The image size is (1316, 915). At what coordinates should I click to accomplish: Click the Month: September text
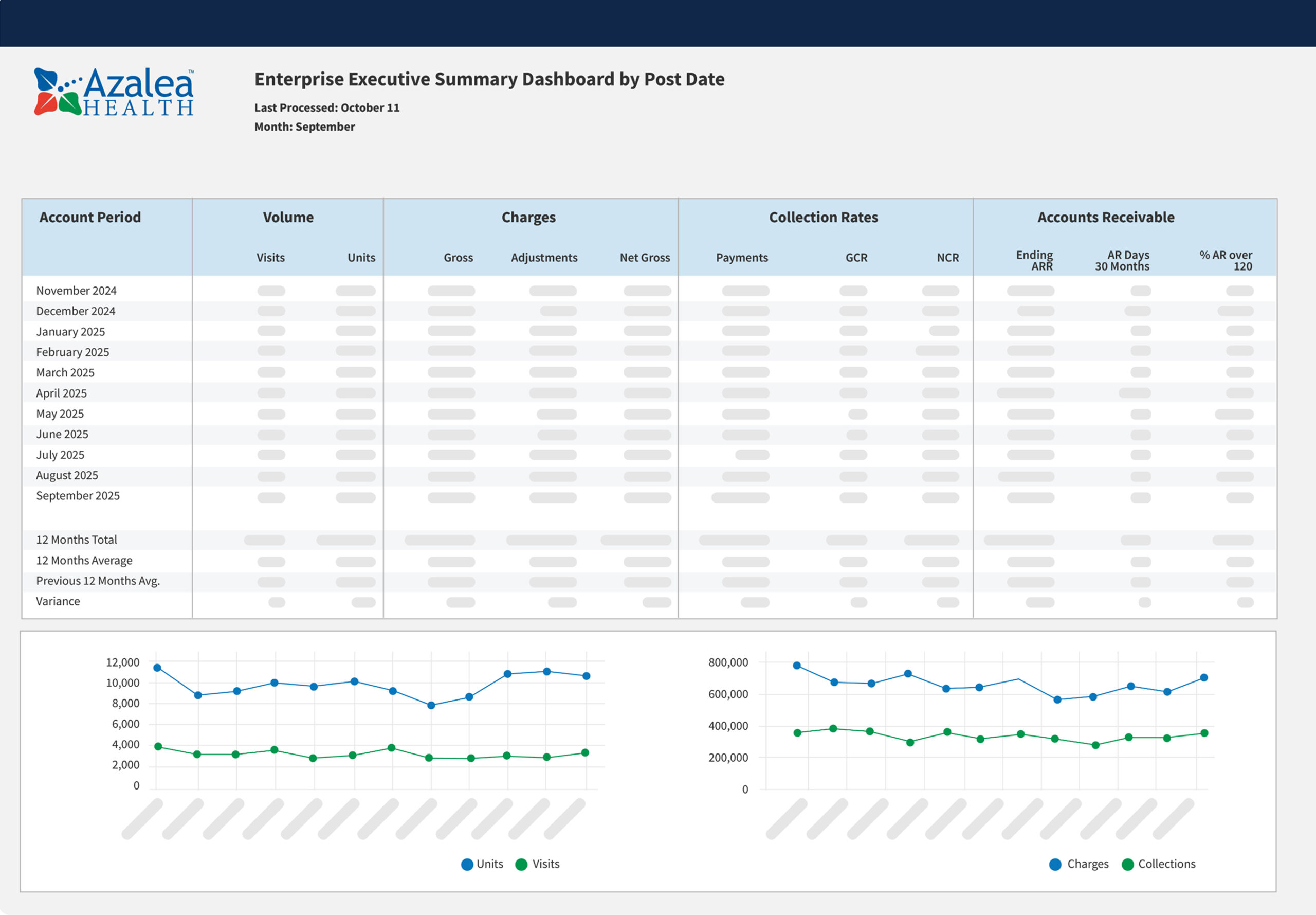304,127
